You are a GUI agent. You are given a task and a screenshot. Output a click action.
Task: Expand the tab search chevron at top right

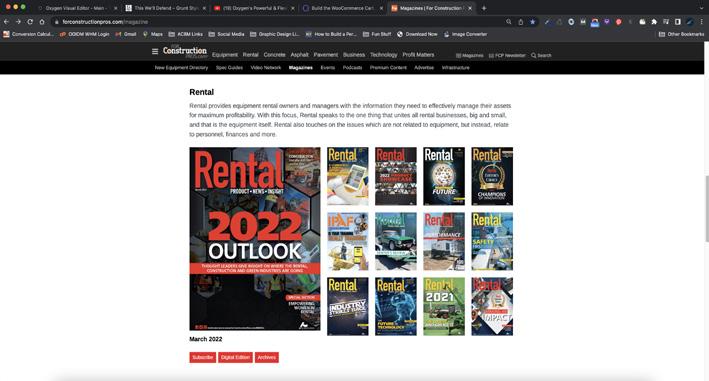click(x=701, y=8)
